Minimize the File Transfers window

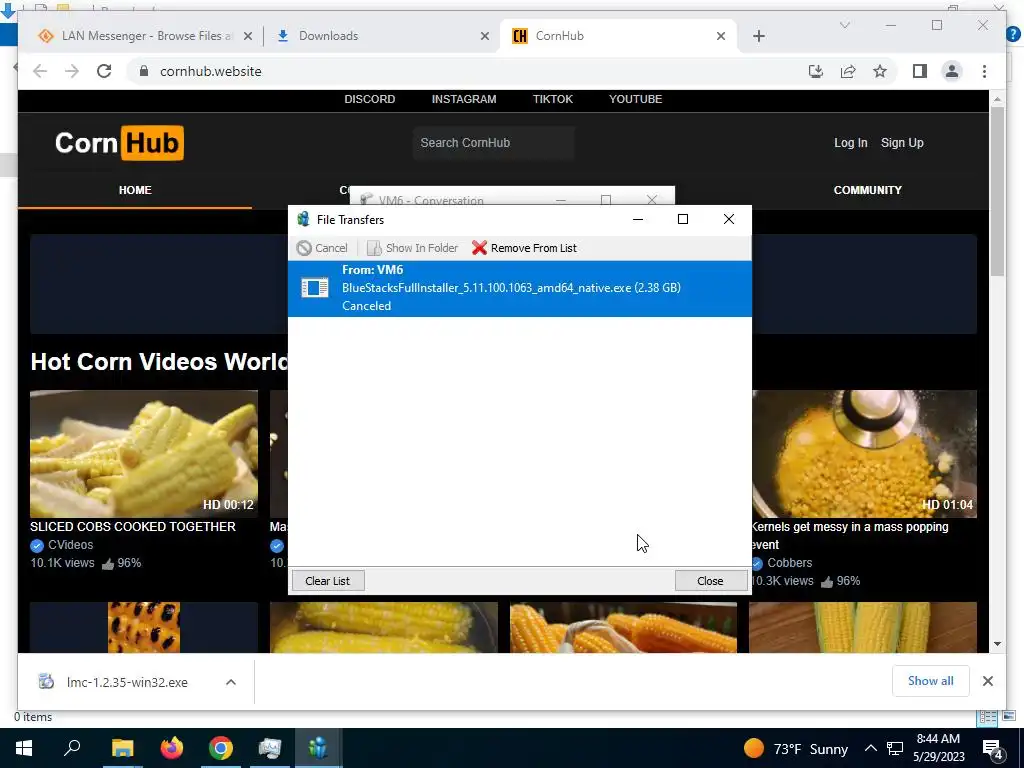click(638, 219)
